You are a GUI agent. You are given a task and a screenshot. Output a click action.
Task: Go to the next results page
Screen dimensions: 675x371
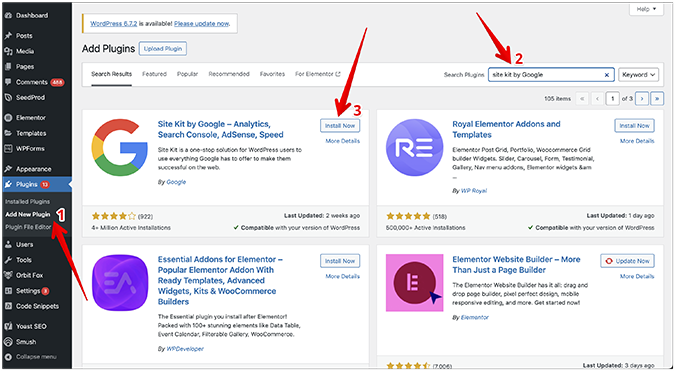point(642,99)
